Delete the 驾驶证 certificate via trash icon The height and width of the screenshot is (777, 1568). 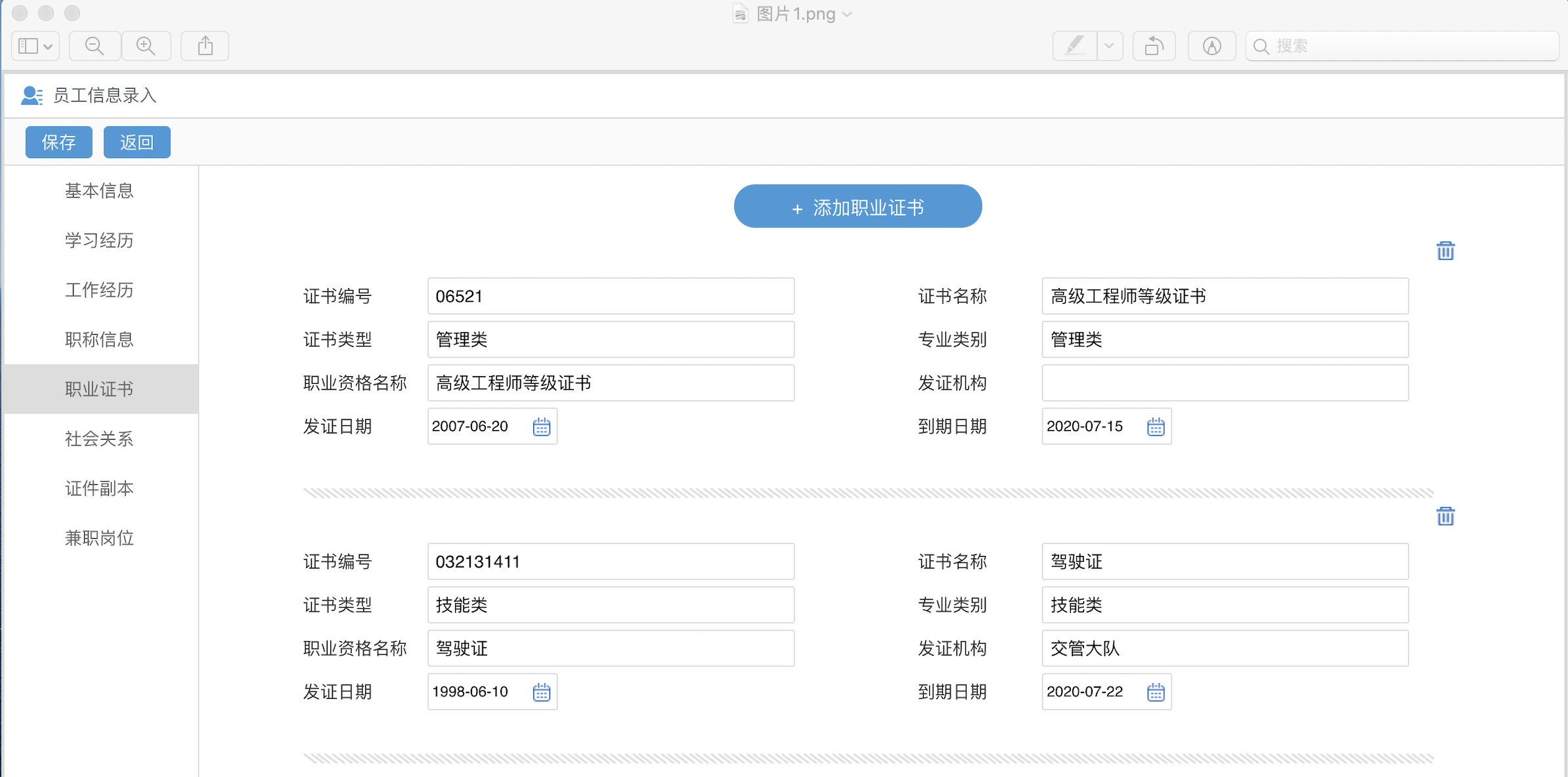(1445, 516)
